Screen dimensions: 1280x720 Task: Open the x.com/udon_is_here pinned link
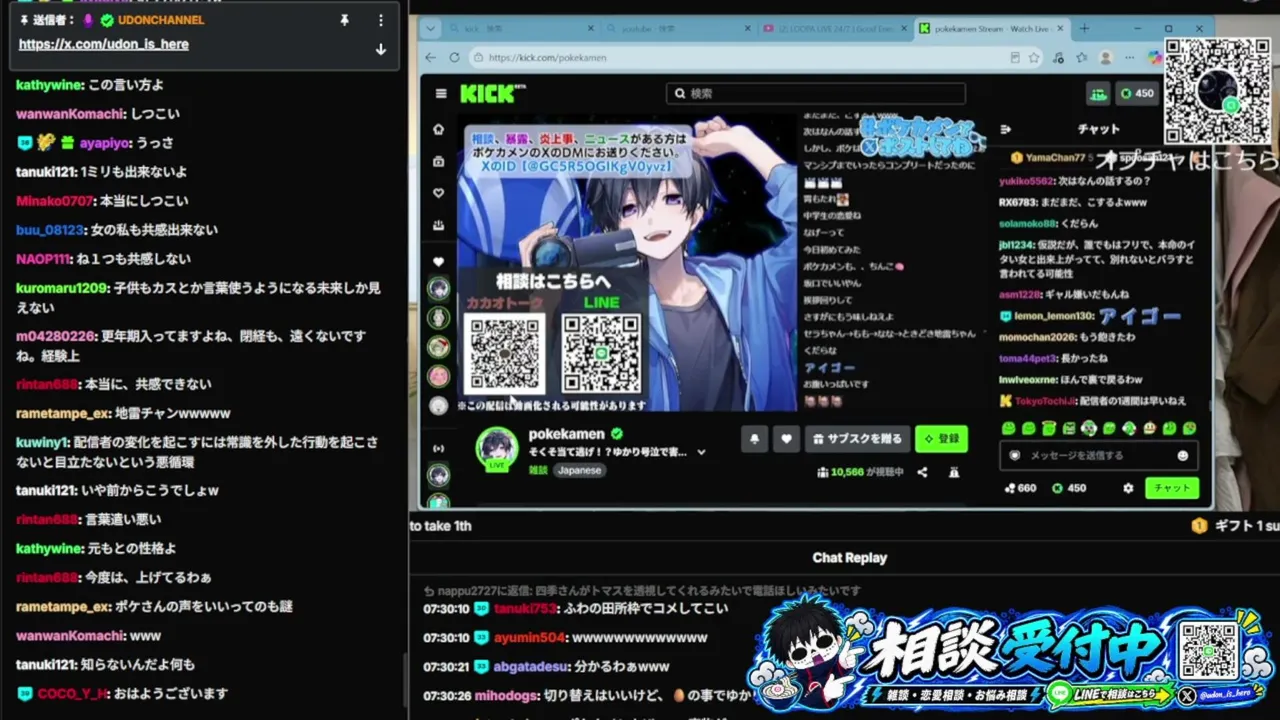point(104,44)
